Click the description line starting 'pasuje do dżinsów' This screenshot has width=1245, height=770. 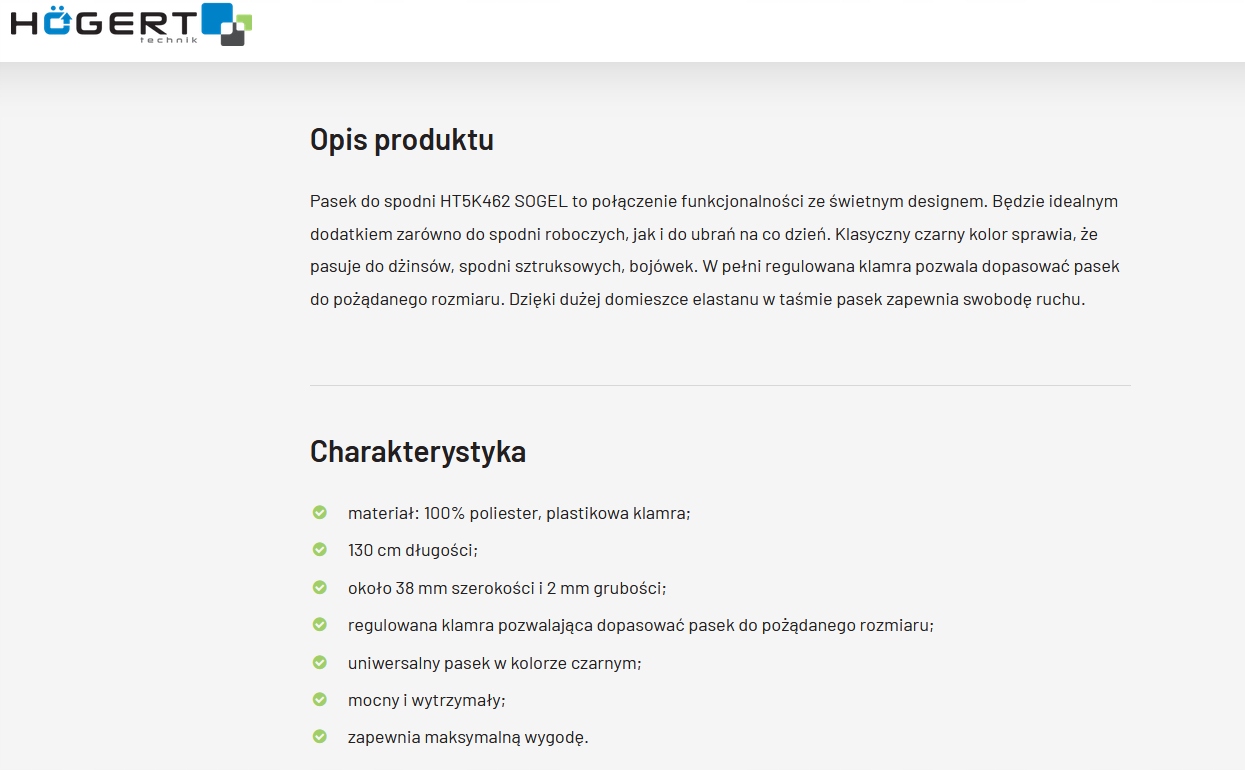tap(715, 267)
